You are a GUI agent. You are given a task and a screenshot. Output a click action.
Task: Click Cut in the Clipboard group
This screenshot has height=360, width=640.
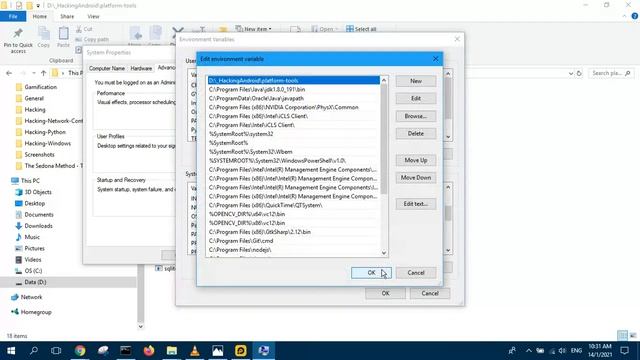point(84,29)
